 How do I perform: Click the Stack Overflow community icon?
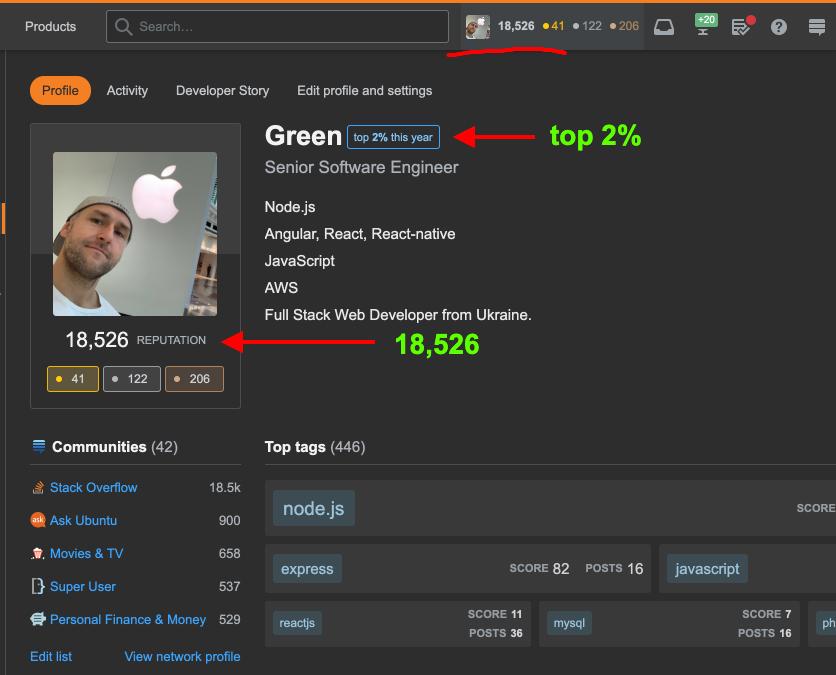38,487
